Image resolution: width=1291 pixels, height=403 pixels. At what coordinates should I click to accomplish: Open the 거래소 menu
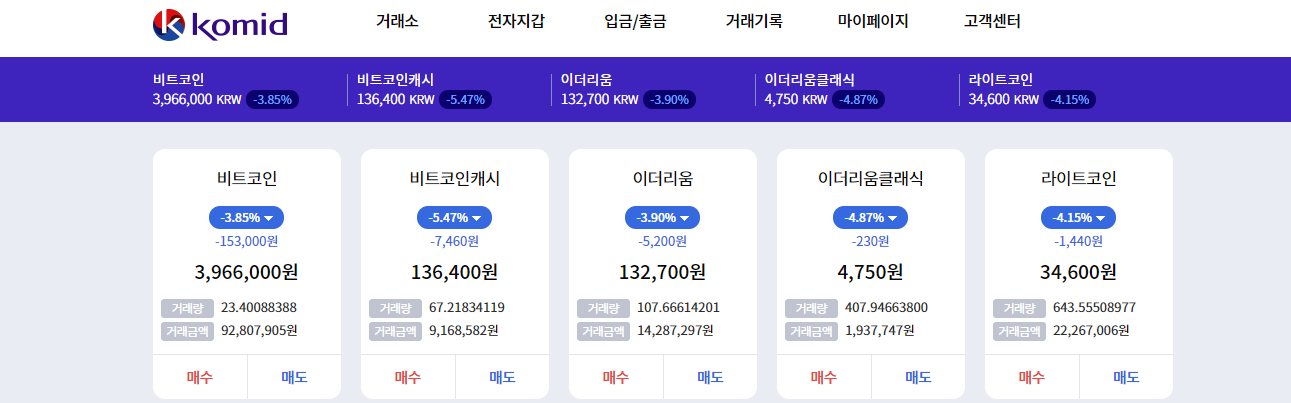[x=397, y=21]
